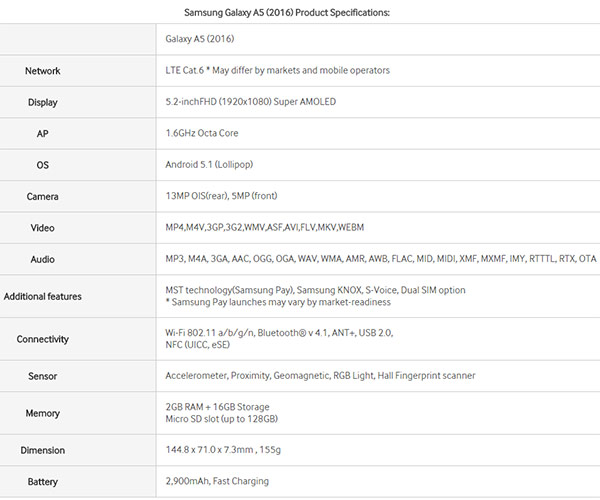Image resolution: width=600 pixels, height=500 pixels.
Task: Select the AP row label
Action: click(x=42, y=134)
